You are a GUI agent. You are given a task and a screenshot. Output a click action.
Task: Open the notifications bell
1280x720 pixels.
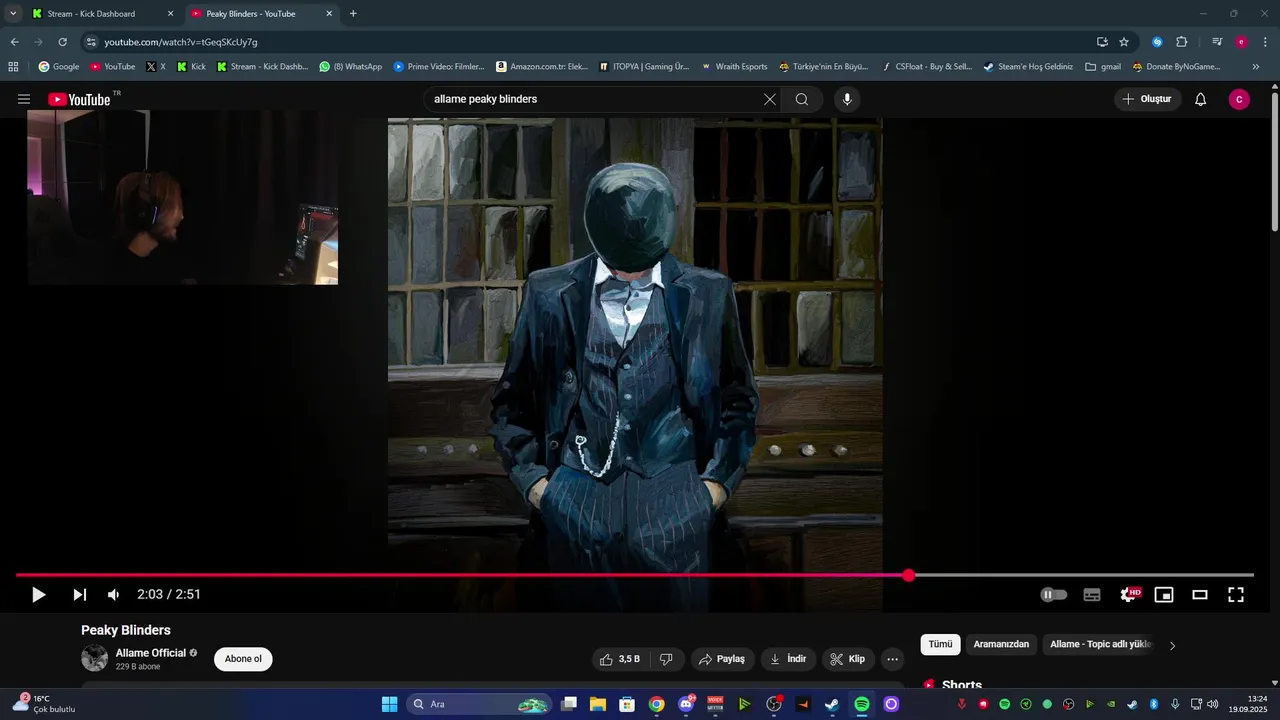coord(1201,99)
